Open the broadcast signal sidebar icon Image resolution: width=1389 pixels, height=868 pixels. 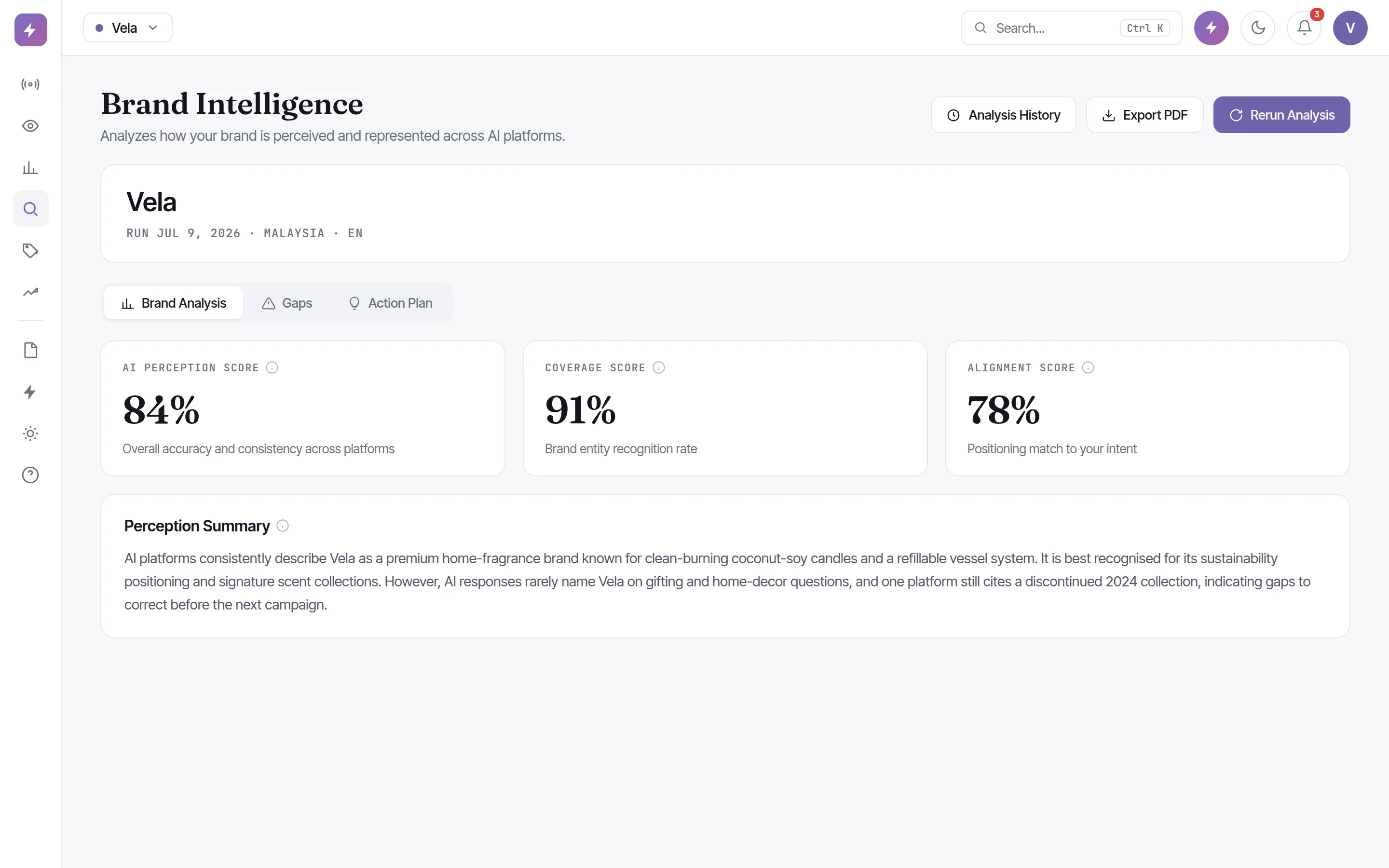pos(30,84)
